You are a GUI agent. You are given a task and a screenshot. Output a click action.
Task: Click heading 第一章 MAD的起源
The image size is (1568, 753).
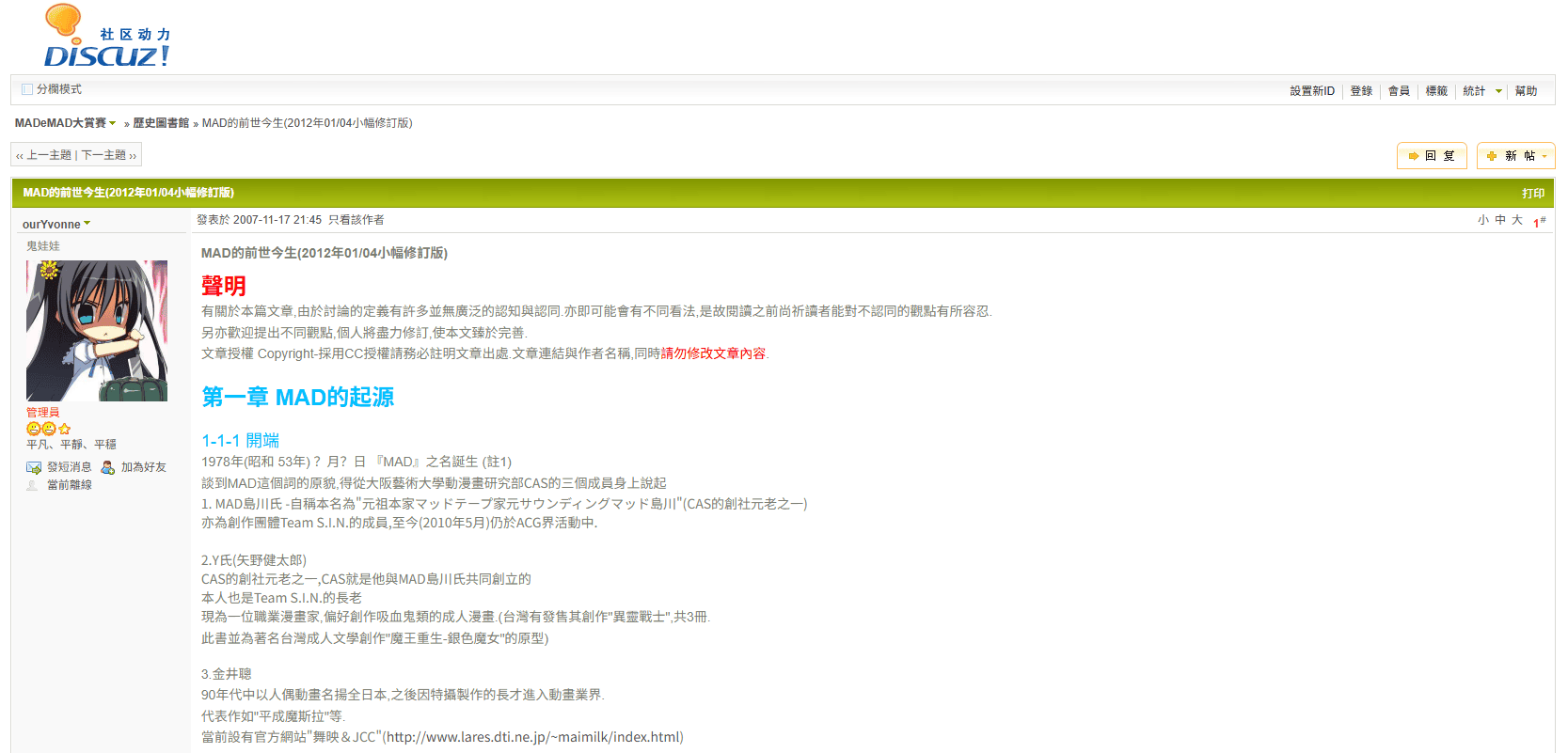click(298, 397)
